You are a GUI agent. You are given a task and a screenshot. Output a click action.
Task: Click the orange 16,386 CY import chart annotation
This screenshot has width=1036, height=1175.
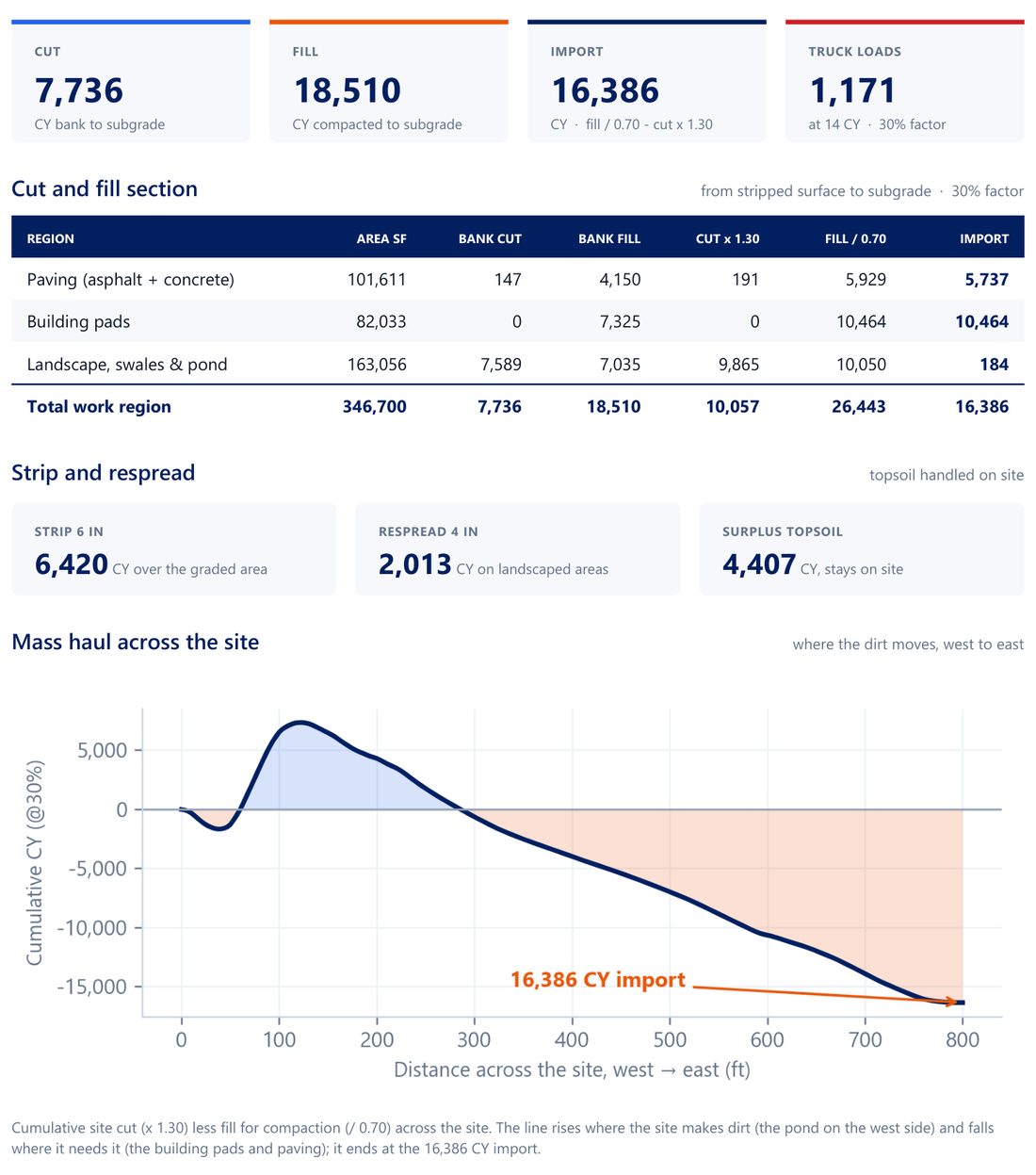598,980
